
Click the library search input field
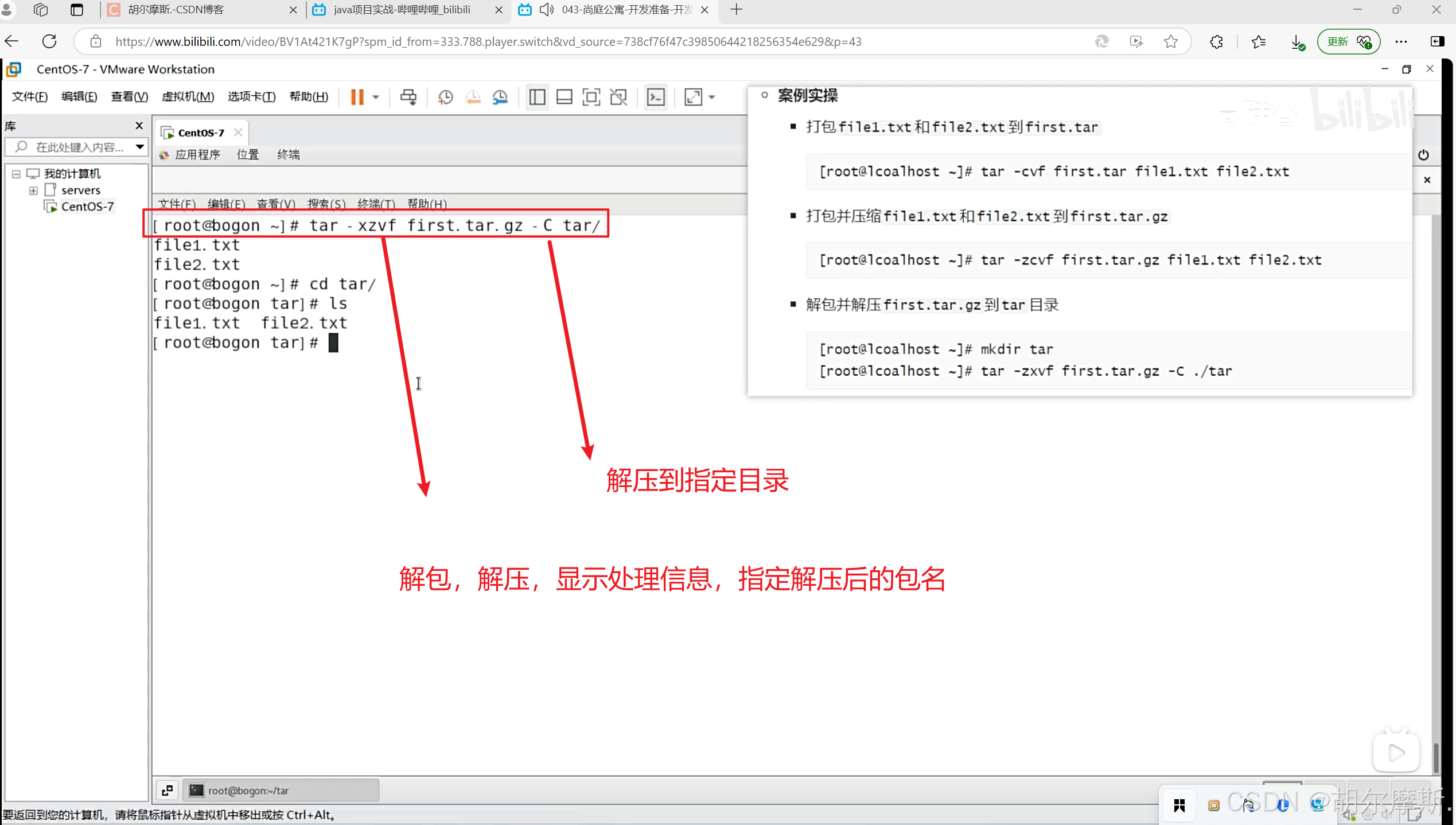[x=79, y=147]
